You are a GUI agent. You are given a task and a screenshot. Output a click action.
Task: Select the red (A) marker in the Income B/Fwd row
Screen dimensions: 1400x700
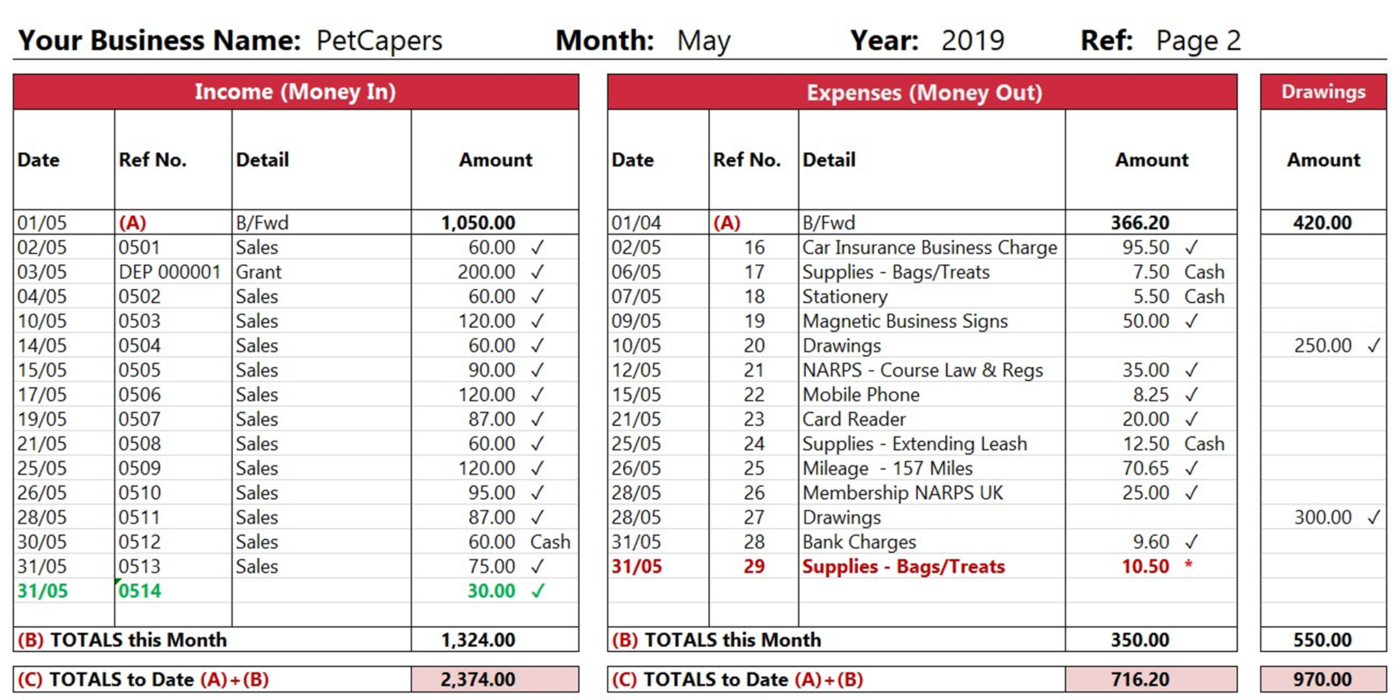pyautogui.click(x=133, y=223)
